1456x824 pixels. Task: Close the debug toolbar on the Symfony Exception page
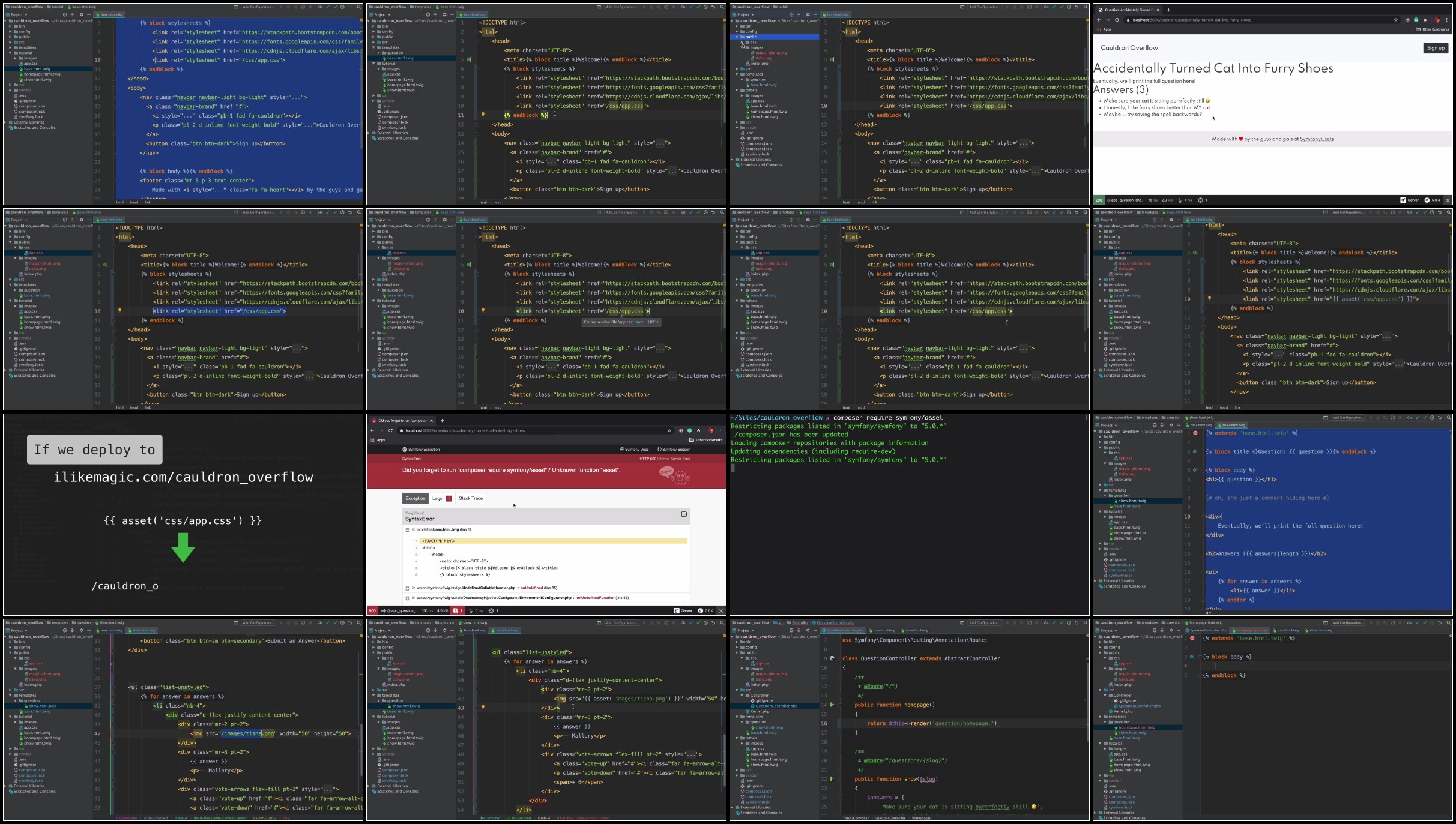coord(721,610)
